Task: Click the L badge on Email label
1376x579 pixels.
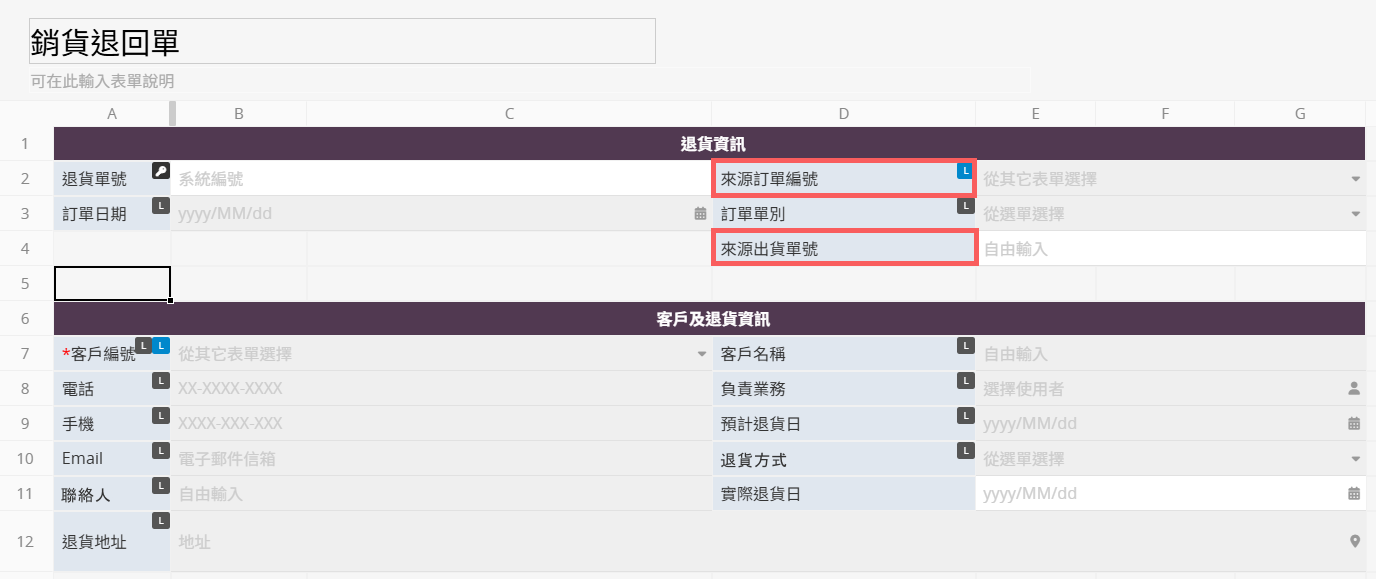Action: pos(160,451)
